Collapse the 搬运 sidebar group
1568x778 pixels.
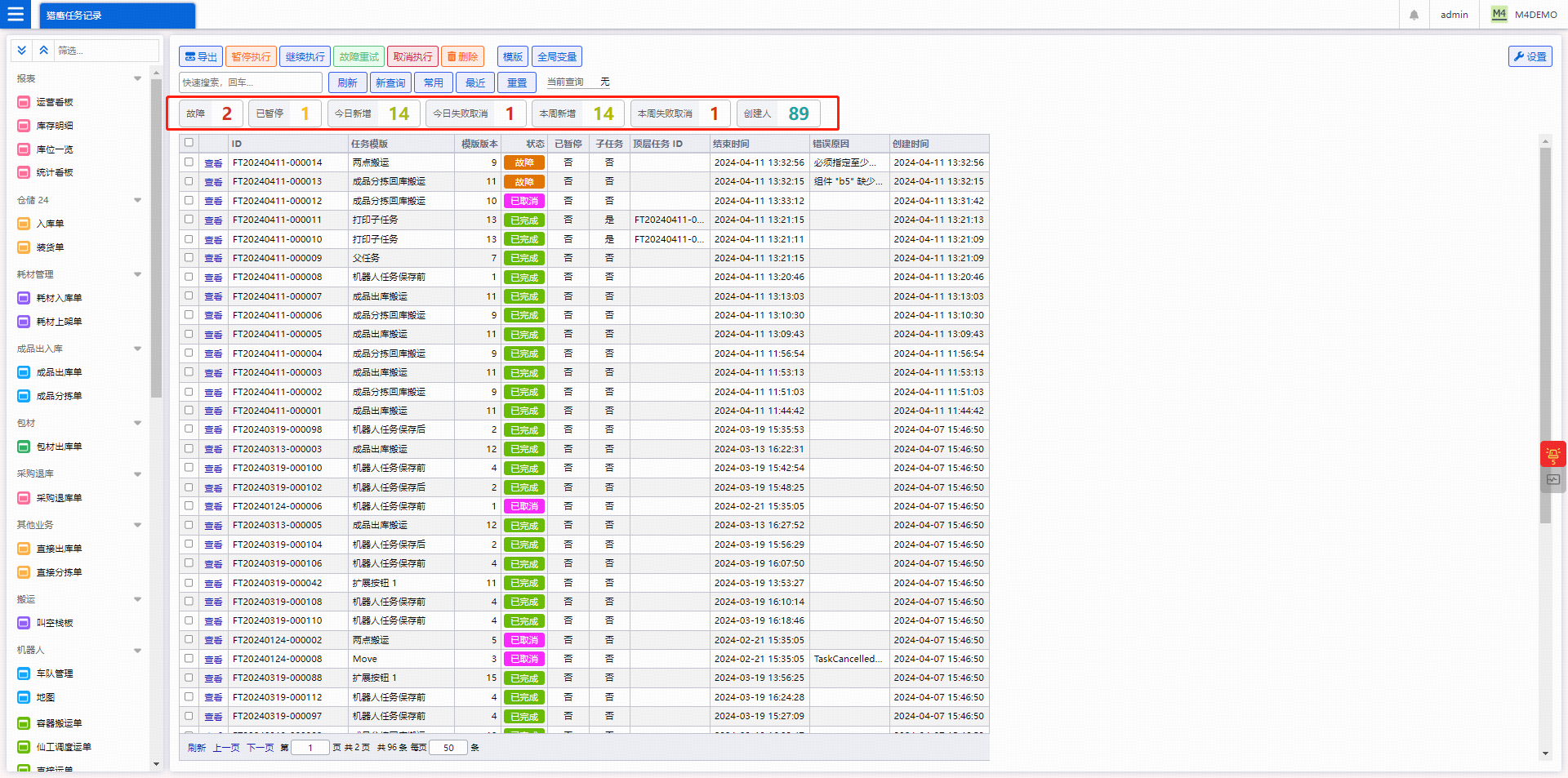pos(137,599)
